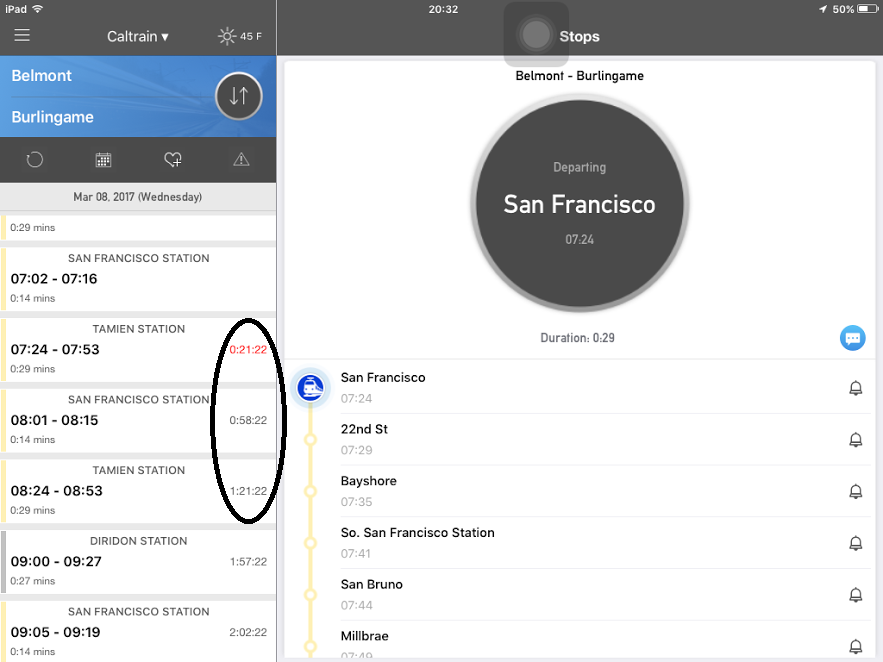Set alarm bell for So. San Francisco Station
This screenshot has width=883, height=662.
(855, 543)
